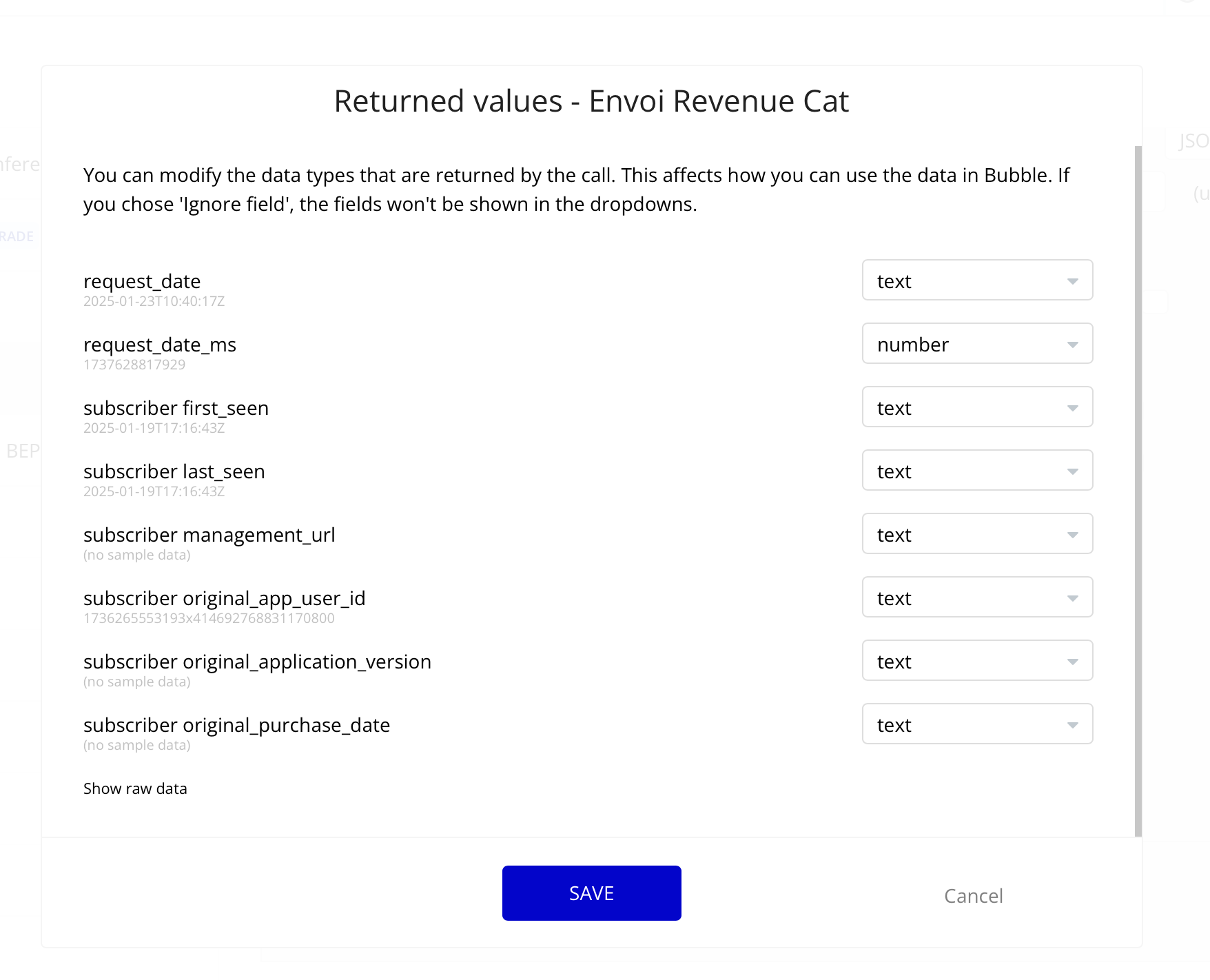Click the dialog's vertical scrollbar
This screenshot has height=980, width=1210.
click(1138, 491)
